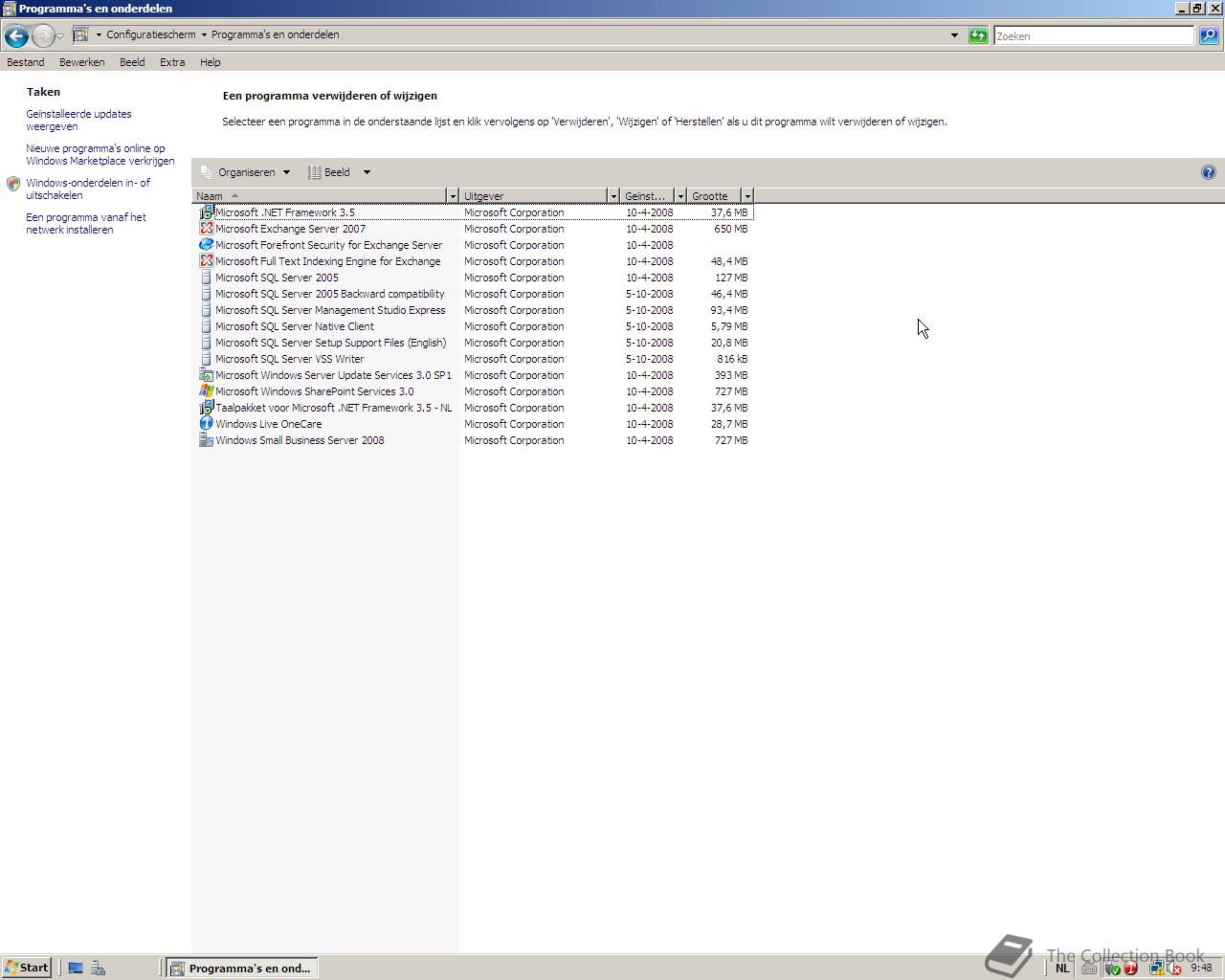Click the Microsoft Exchange Server 2007 name
1225x980 pixels.
[290, 229]
